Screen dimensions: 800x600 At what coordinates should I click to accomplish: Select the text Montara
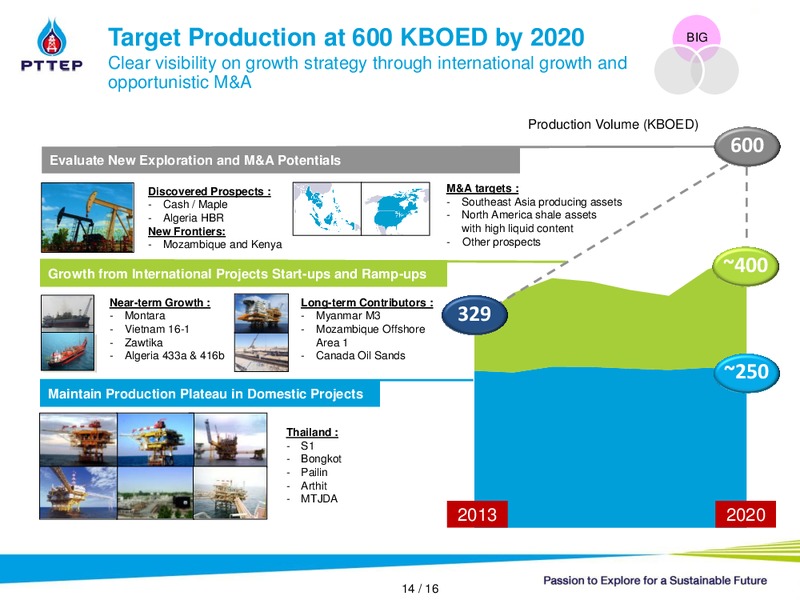pyautogui.click(x=145, y=316)
